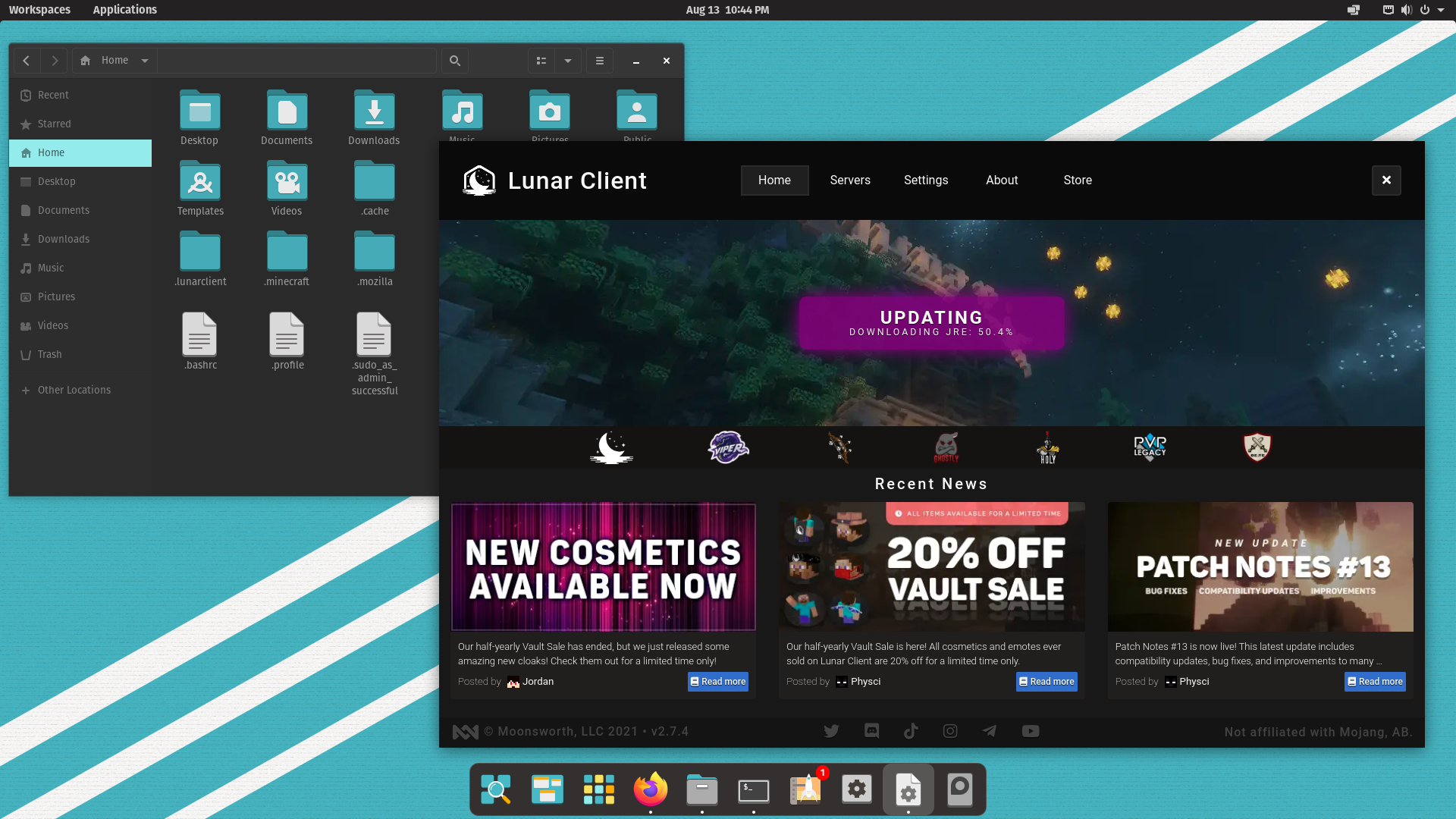Click the Updating progress button
Viewport: 1456px width, 819px height.
931,323
